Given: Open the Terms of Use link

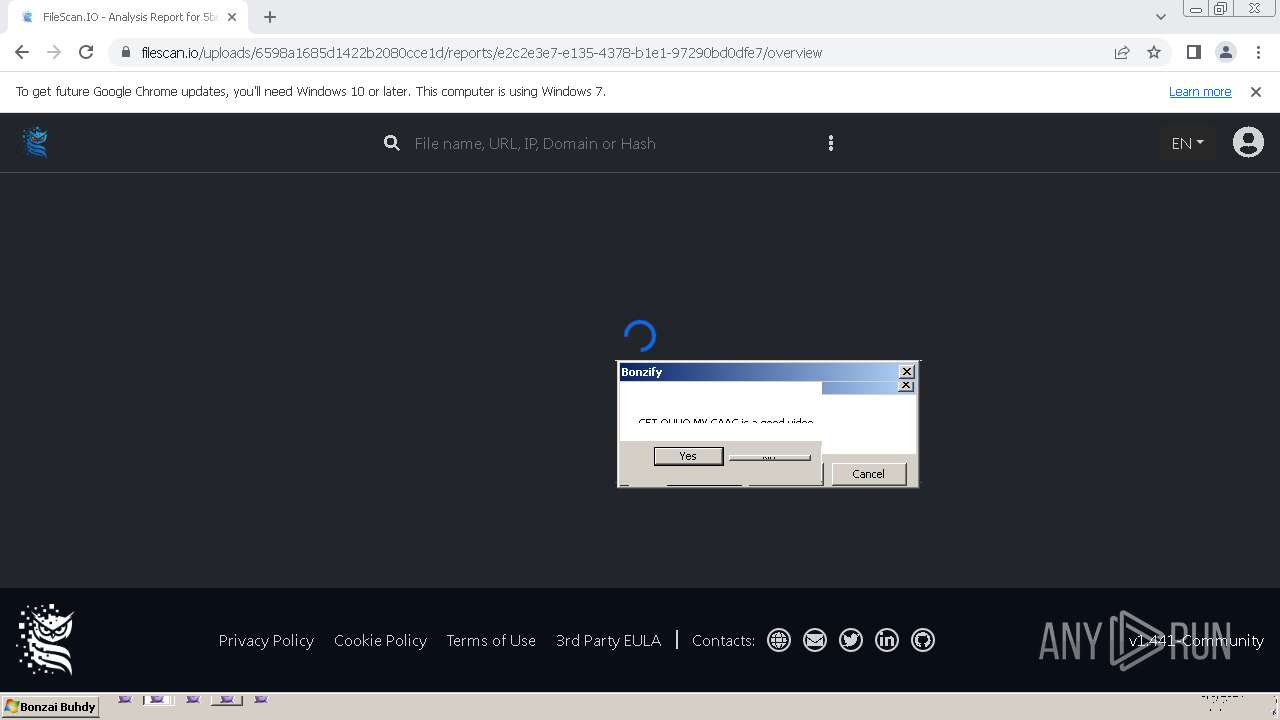Looking at the screenshot, I should (x=491, y=640).
